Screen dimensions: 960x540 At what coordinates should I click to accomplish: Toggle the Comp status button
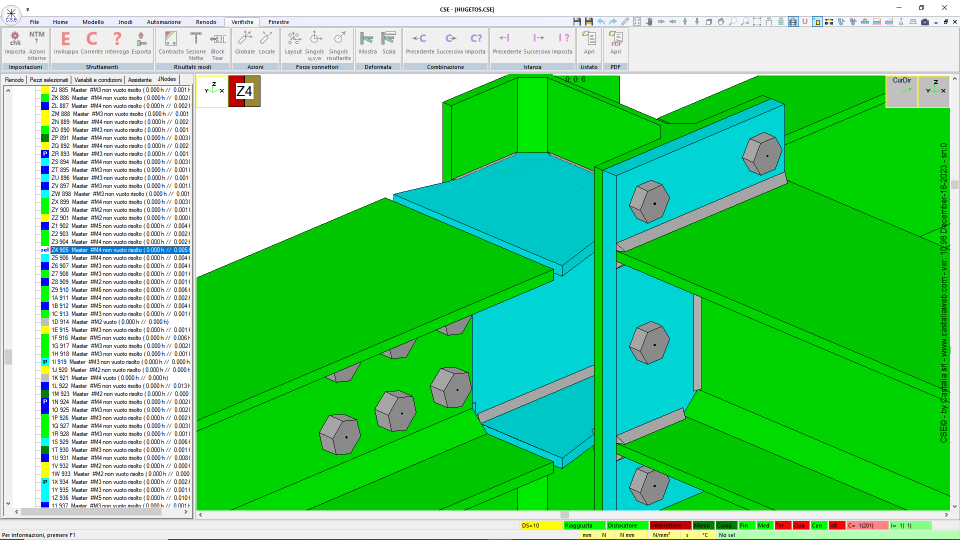tap(726, 525)
